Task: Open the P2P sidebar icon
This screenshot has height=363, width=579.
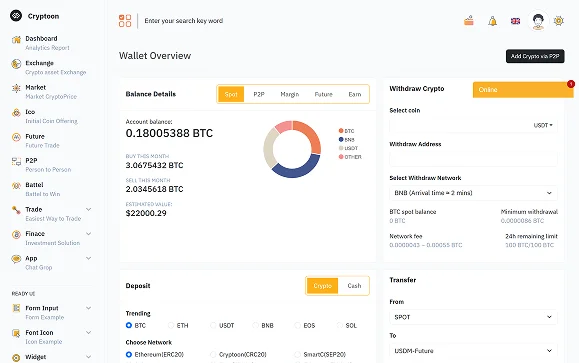Action: click(x=16, y=161)
